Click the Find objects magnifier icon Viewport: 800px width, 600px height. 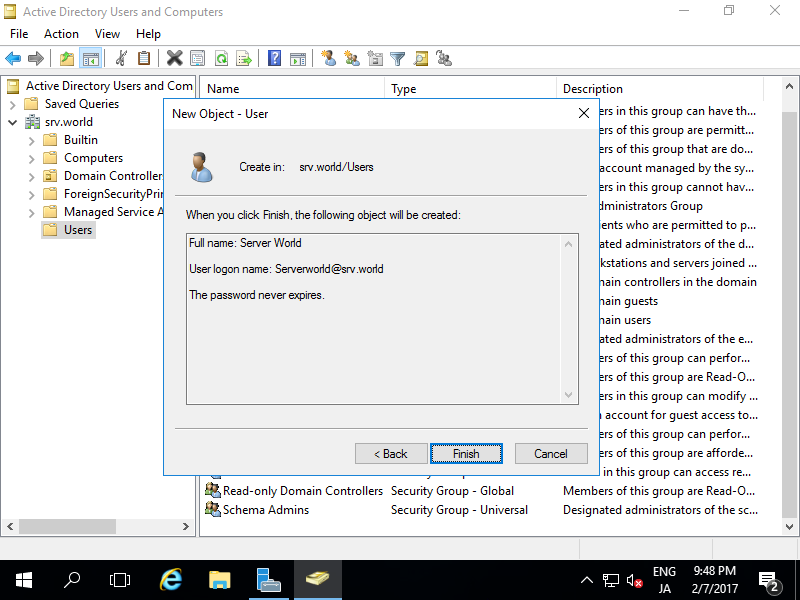tap(421, 58)
